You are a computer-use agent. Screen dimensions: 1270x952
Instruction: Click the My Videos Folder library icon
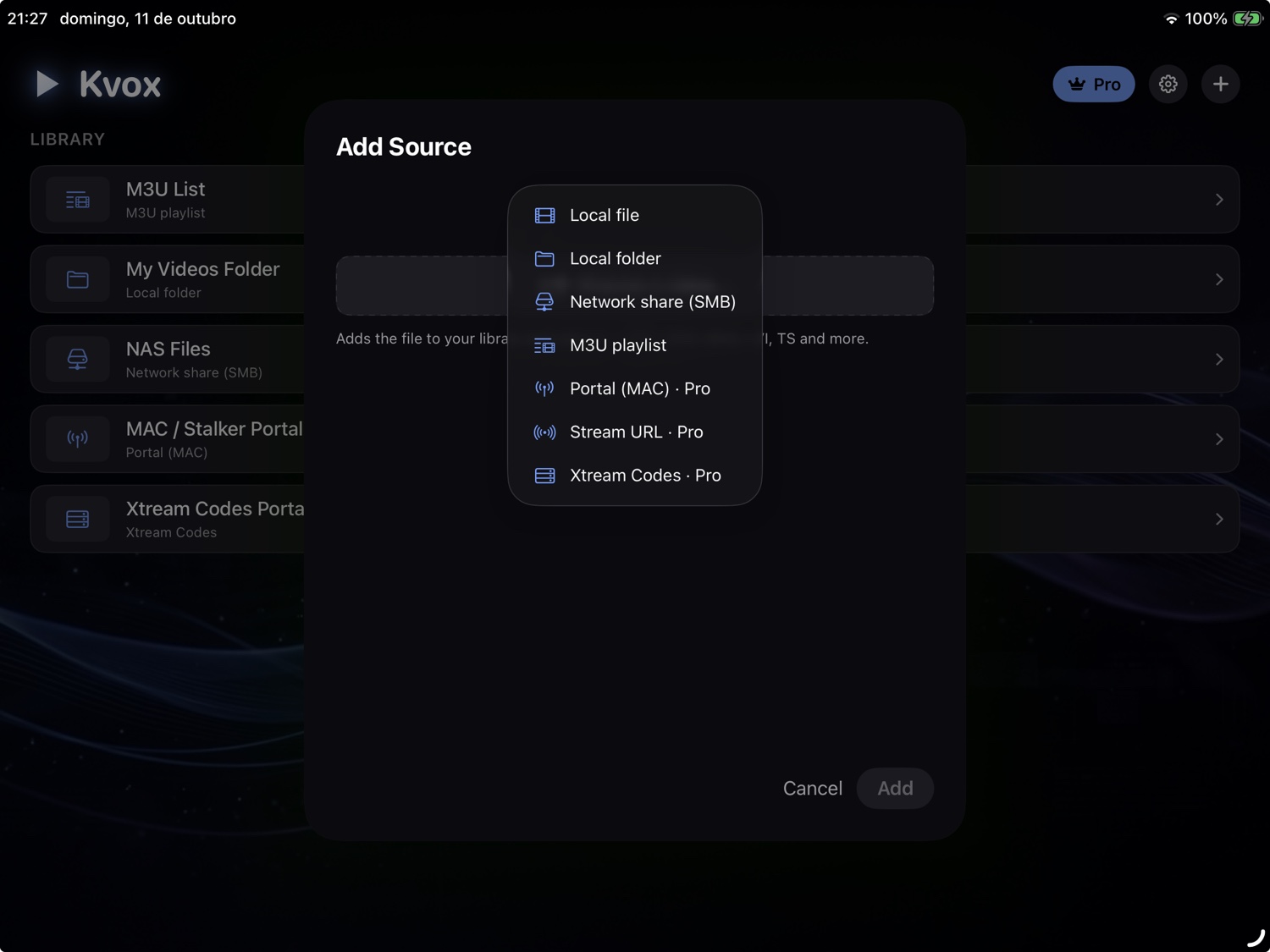78,279
